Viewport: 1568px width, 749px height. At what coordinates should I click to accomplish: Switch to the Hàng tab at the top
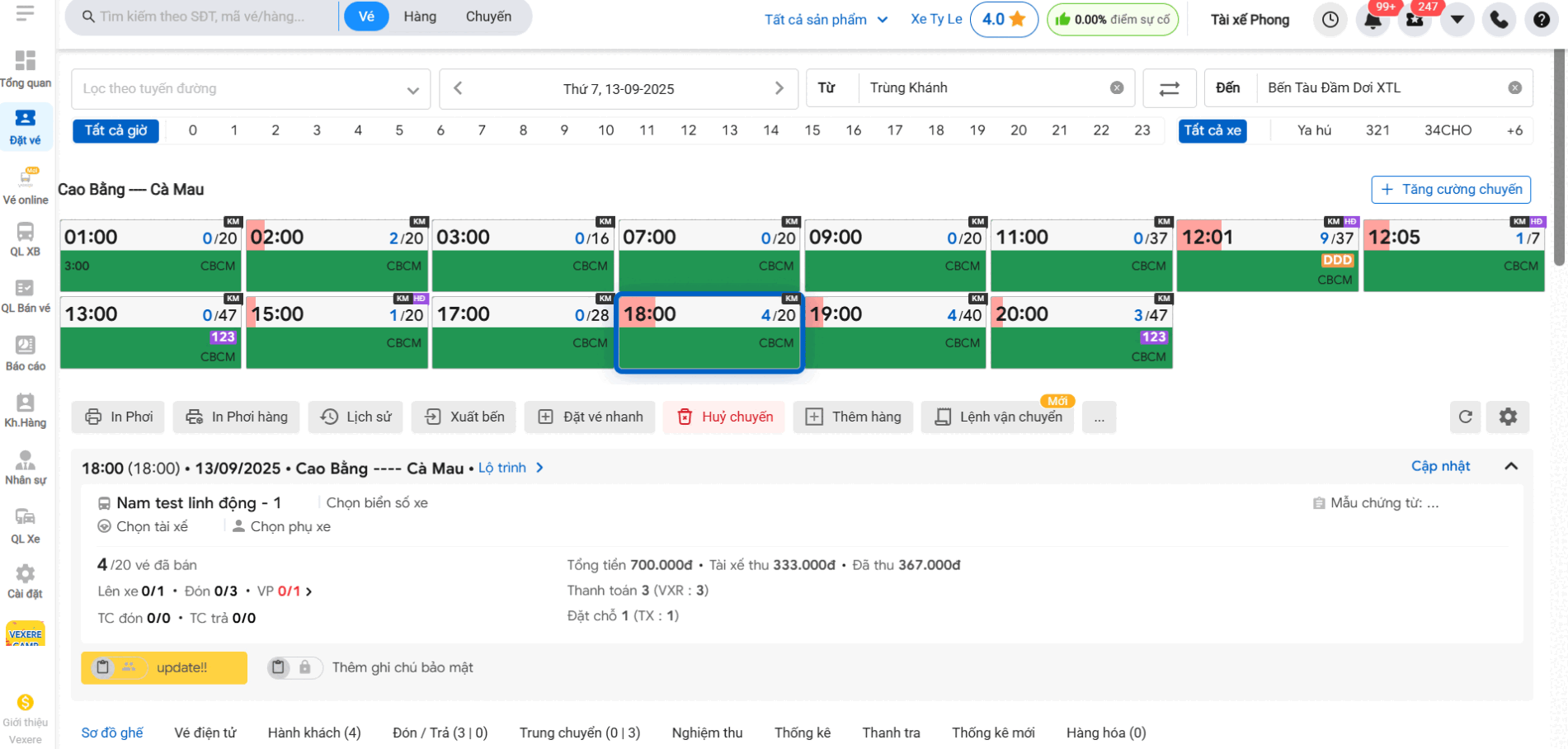[x=420, y=16]
